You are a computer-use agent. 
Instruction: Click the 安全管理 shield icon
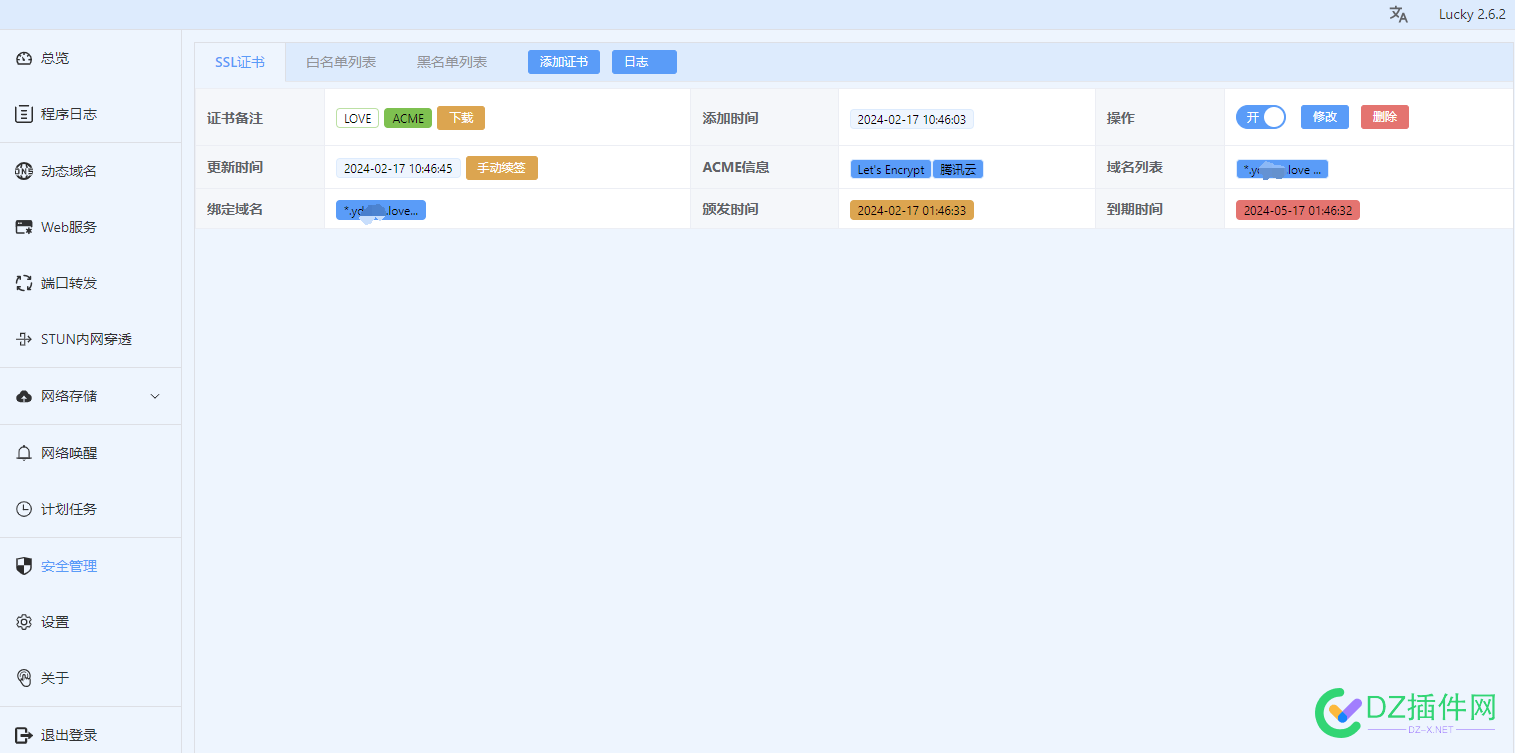(x=24, y=566)
